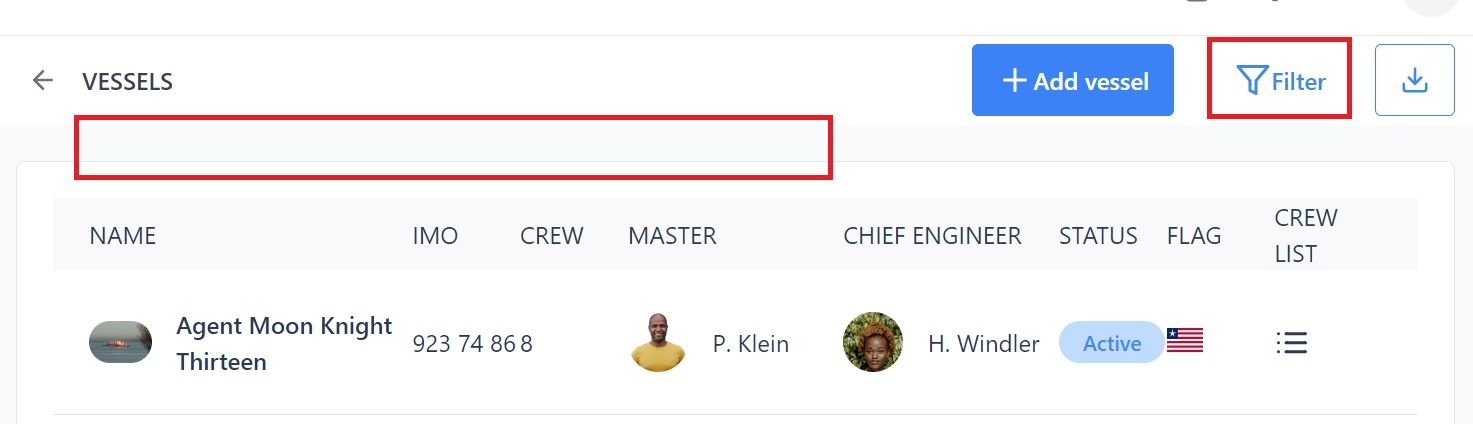Click the download icon button

pyautogui.click(x=1414, y=80)
